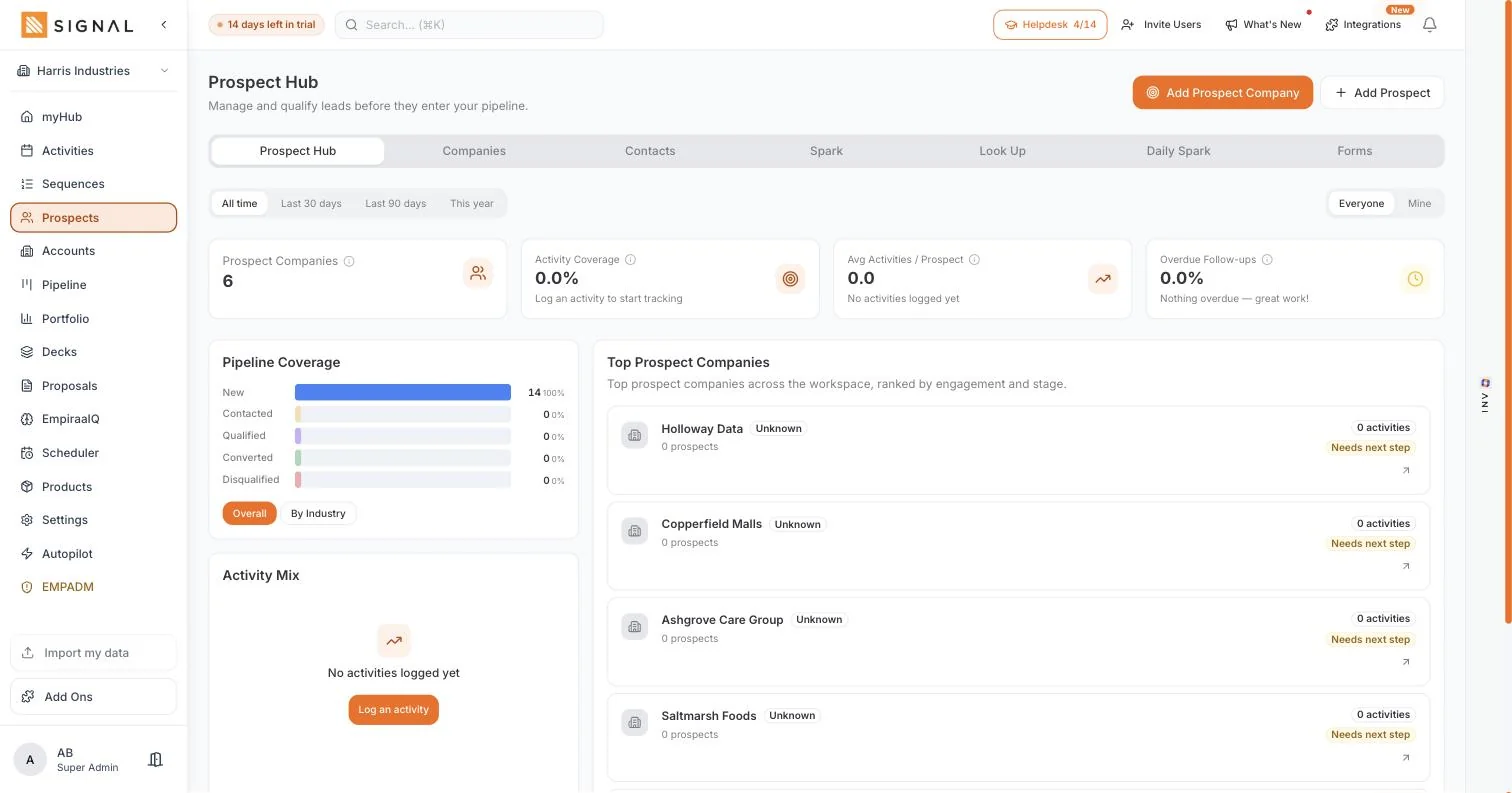Click the Overdue Follow-ups info icon
1512x793 pixels.
pos(1267,259)
